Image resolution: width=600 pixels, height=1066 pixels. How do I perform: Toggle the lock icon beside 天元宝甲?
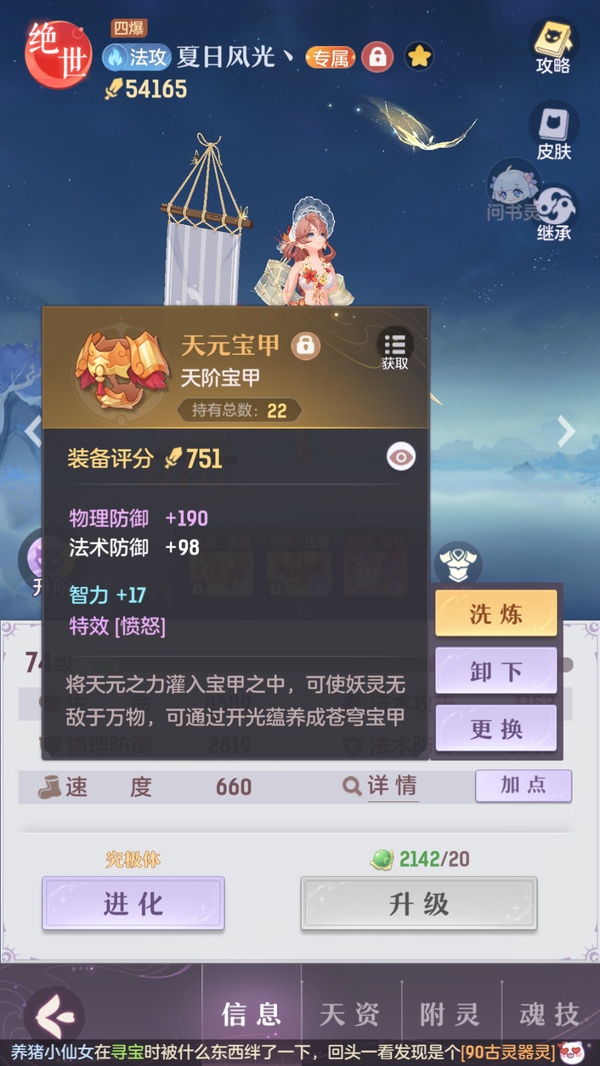pyautogui.click(x=306, y=346)
